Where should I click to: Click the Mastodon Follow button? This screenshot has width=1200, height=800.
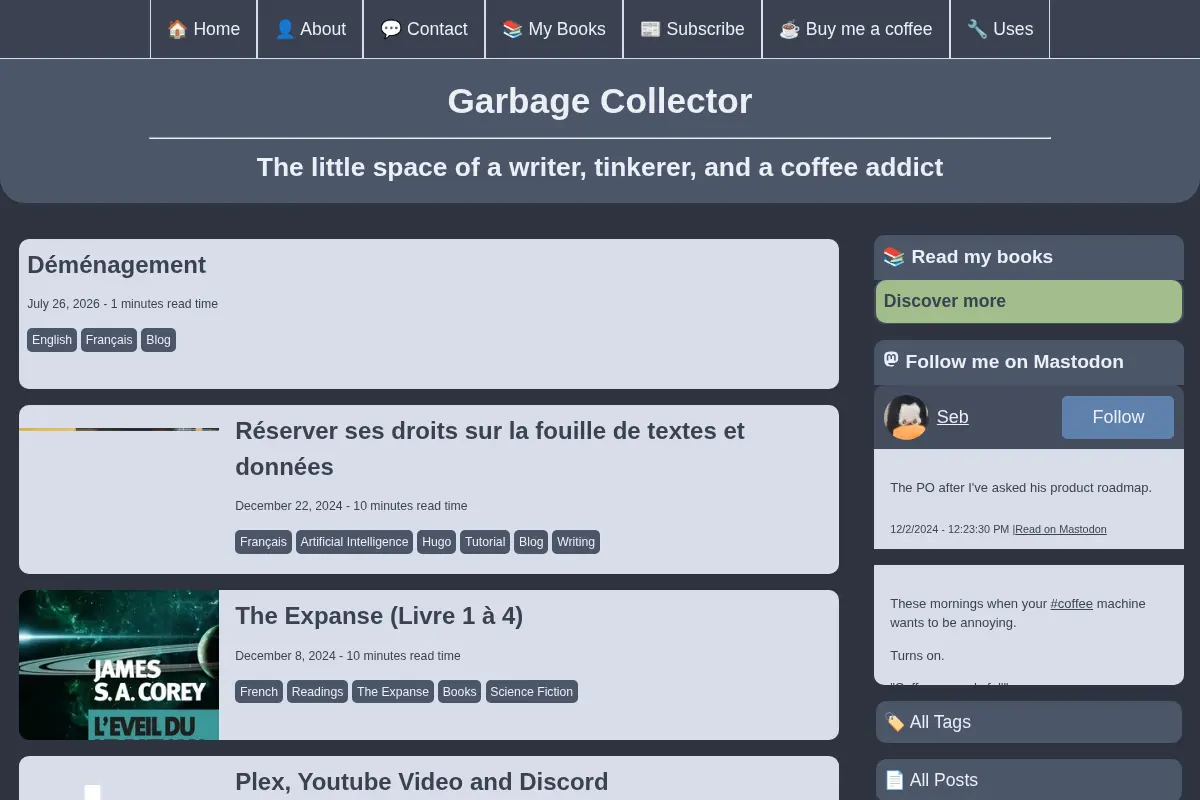click(1118, 417)
